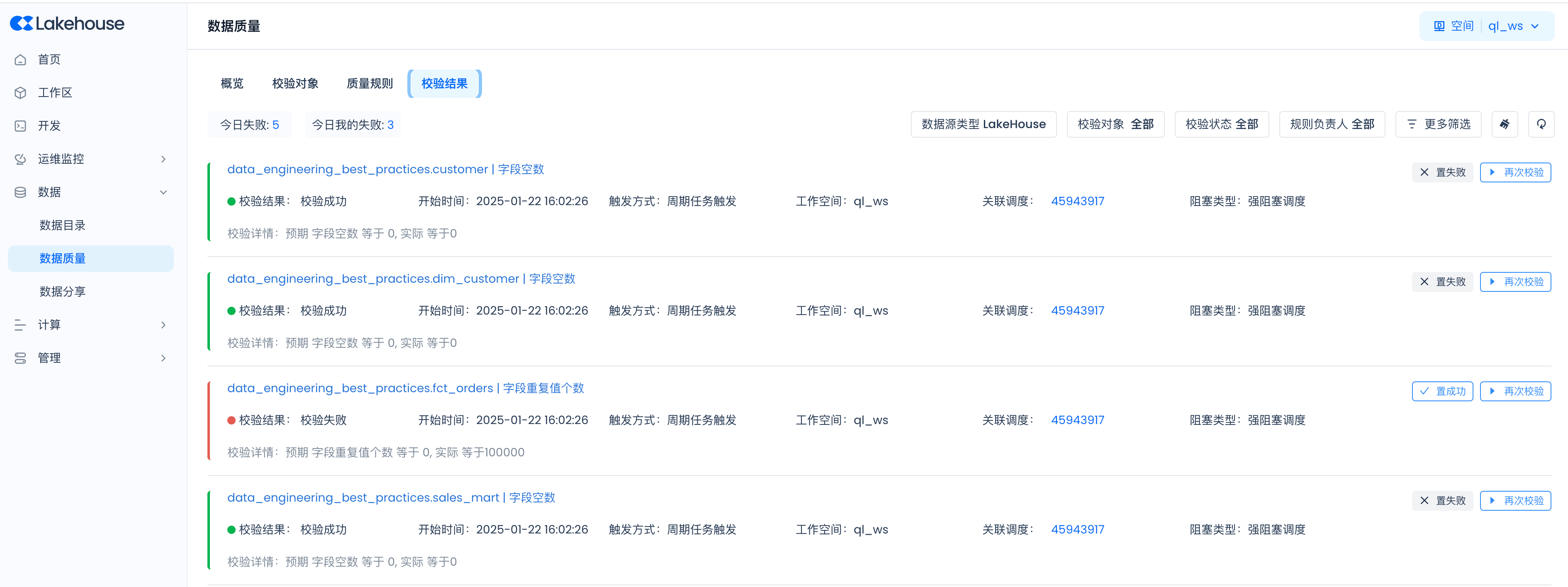This screenshot has height=587, width=1568.
Task: Collapse the 数据 sidebar menu
Action: pos(163,192)
